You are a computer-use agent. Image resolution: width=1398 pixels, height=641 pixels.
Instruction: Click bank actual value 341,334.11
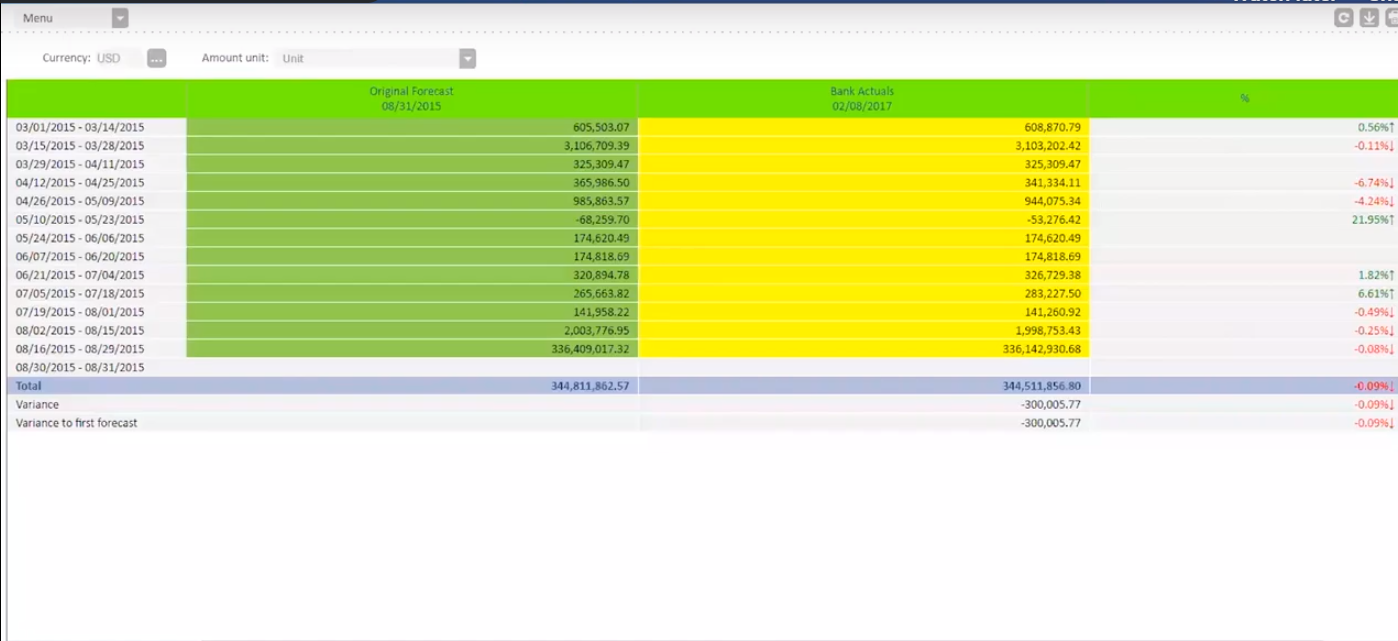click(x=1052, y=182)
